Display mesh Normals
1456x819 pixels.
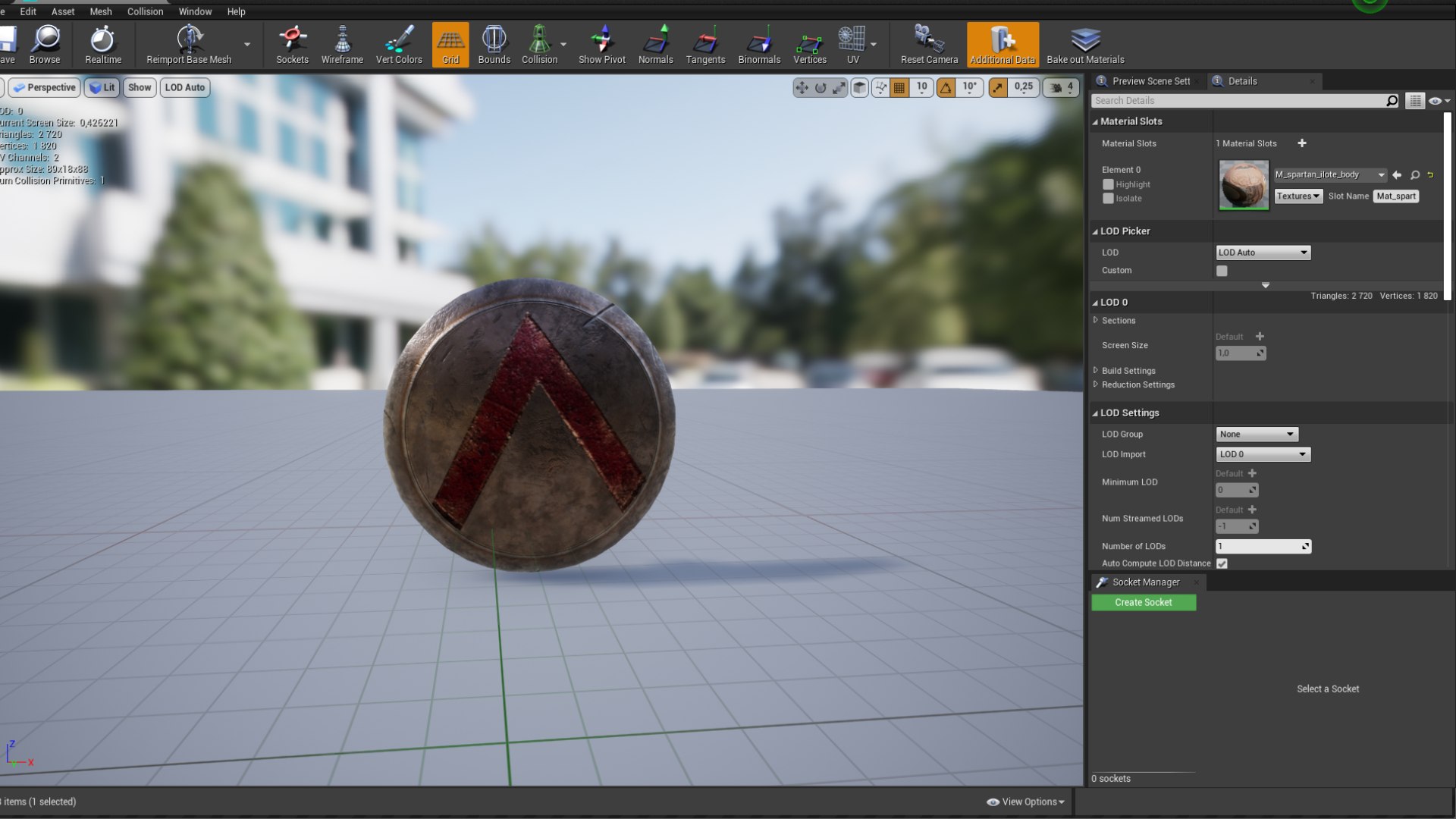[x=656, y=44]
